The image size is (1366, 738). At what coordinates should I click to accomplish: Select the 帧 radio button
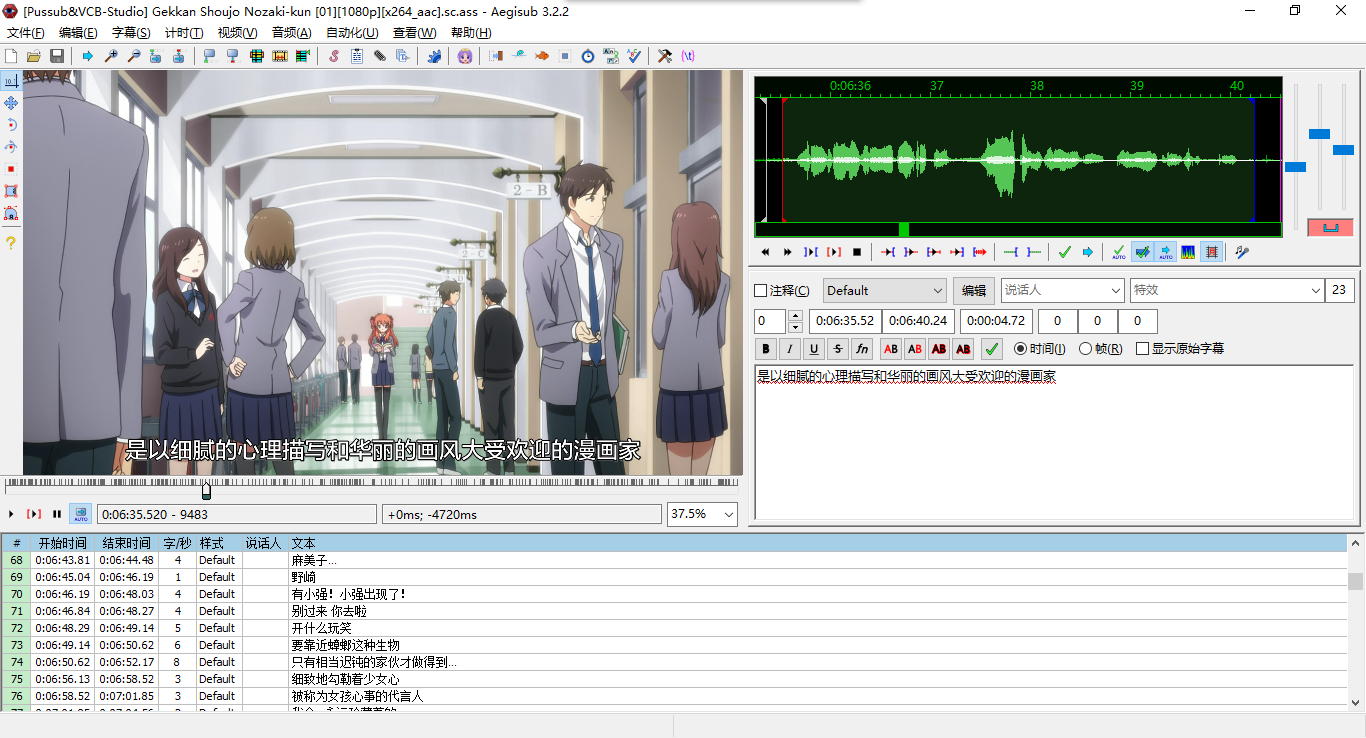[x=1085, y=349]
